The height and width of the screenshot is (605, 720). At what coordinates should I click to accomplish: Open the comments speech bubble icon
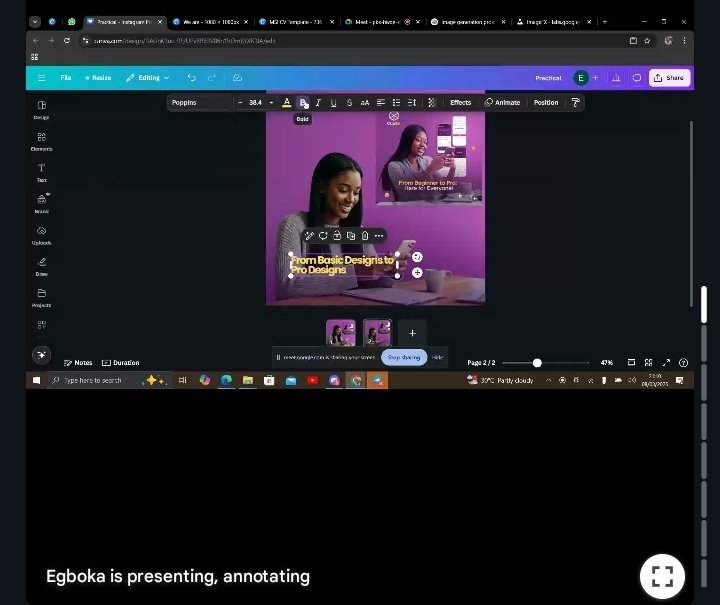point(636,78)
